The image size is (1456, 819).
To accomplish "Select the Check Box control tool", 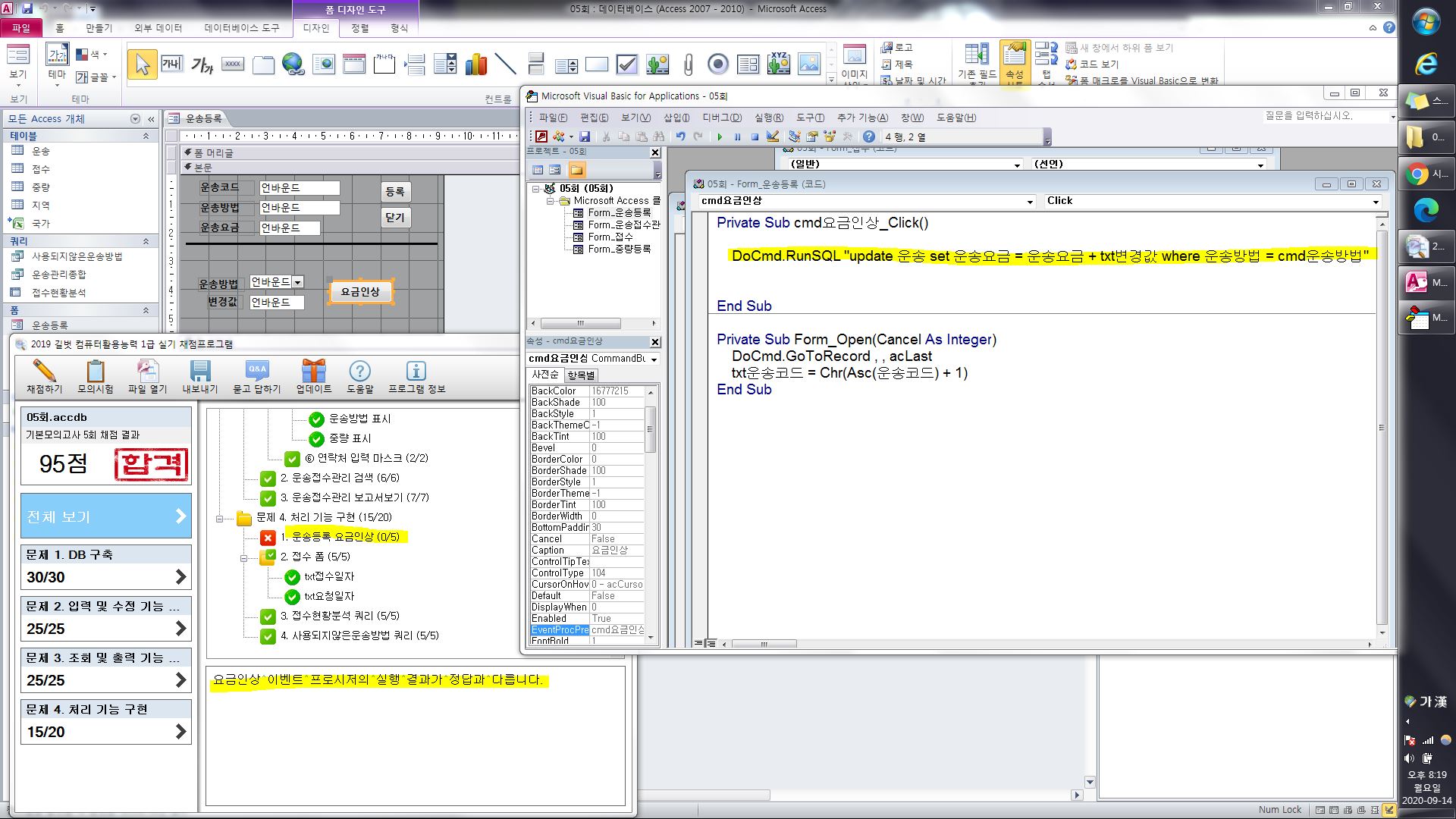I will click(627, 64).
